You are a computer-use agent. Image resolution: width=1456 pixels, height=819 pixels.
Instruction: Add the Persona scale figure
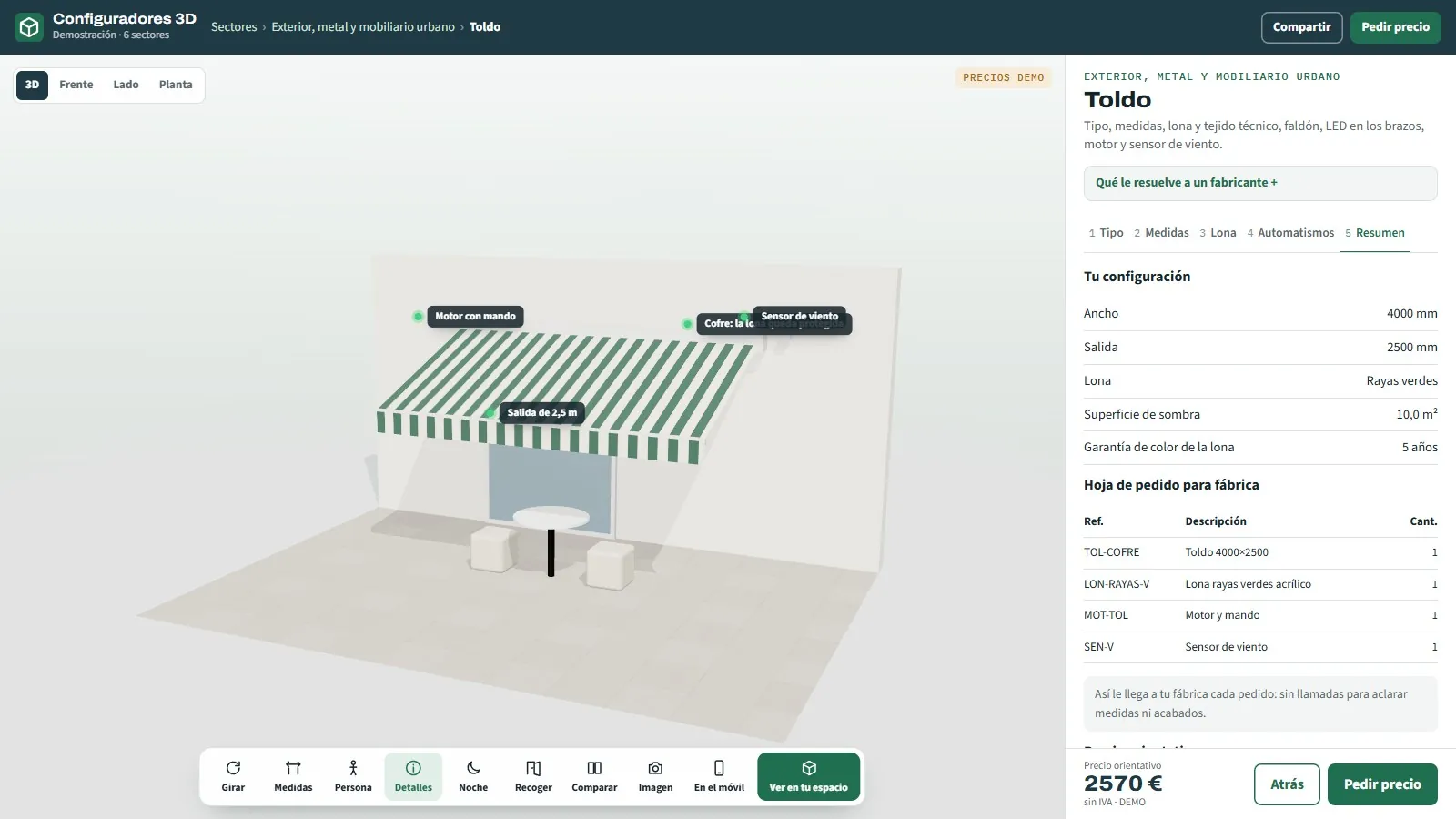click(353, 776)
